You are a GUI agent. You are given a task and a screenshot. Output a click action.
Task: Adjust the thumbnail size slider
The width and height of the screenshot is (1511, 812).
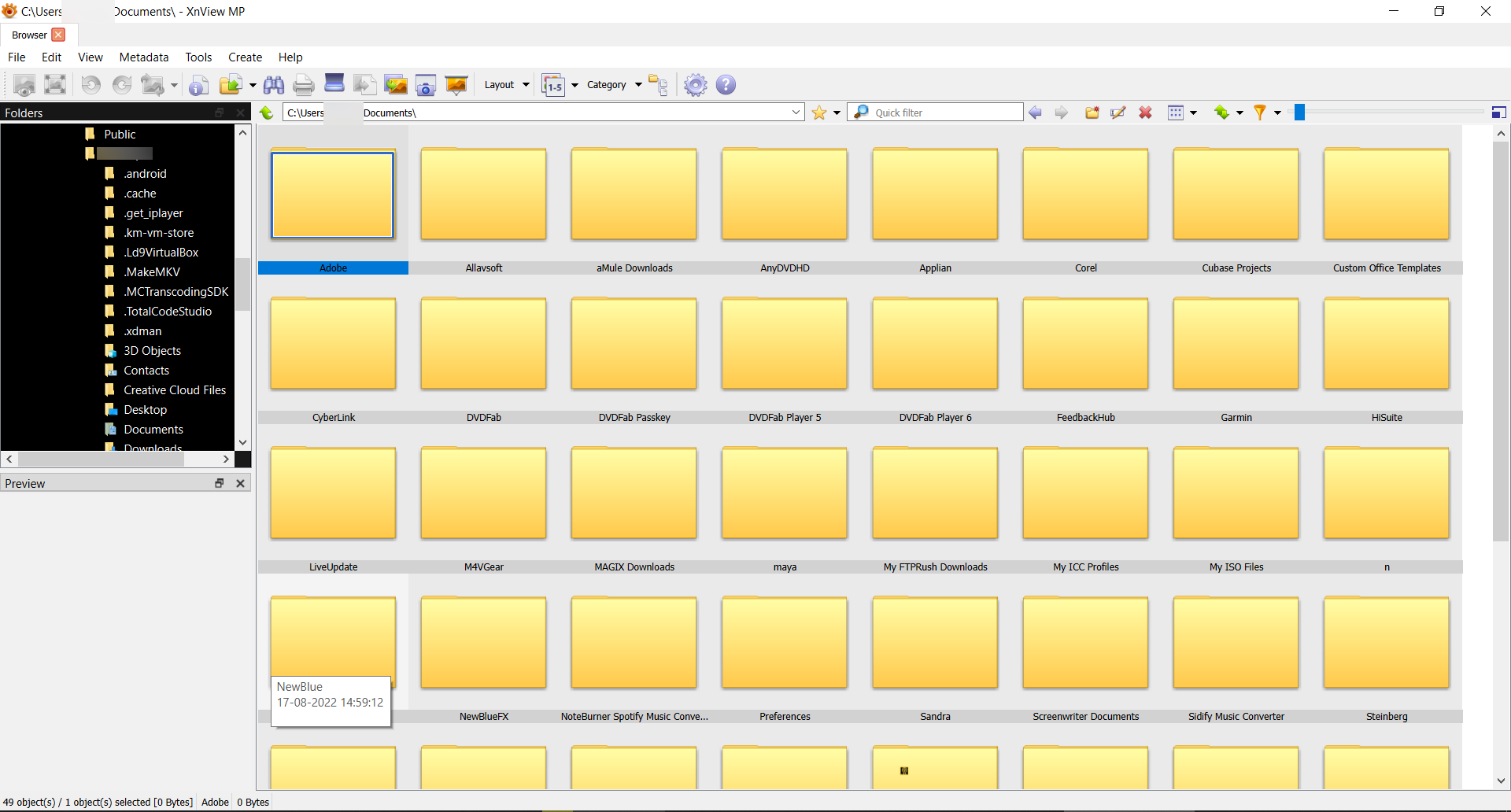[1300, 113]
